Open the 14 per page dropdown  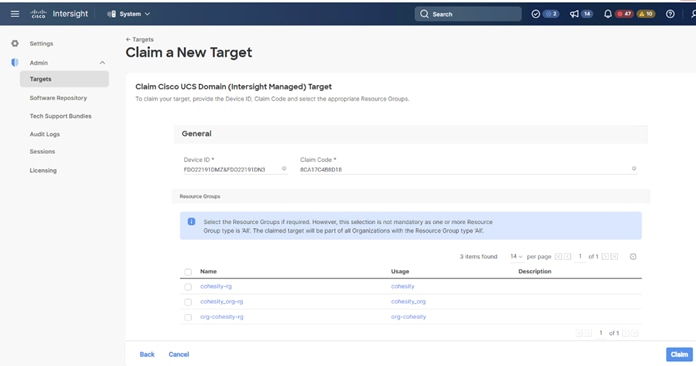[516, 256]
